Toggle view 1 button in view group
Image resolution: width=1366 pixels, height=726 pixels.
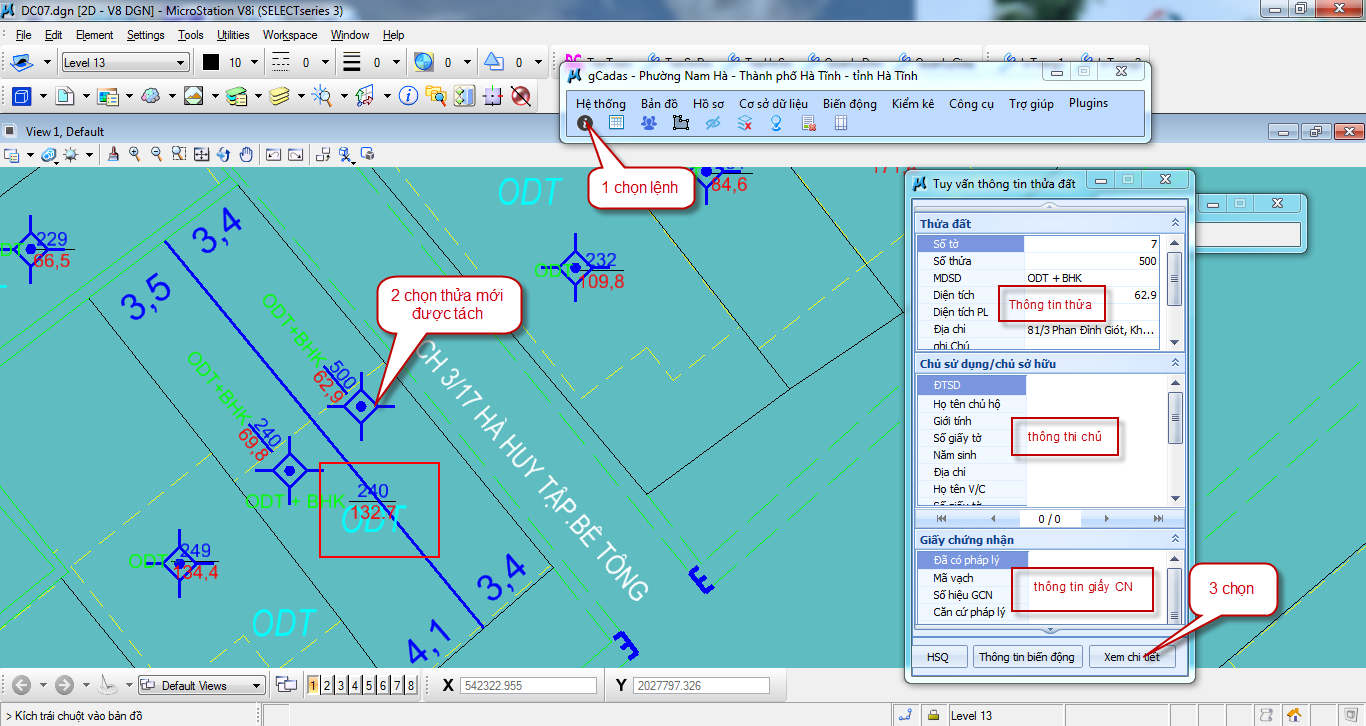313,685
